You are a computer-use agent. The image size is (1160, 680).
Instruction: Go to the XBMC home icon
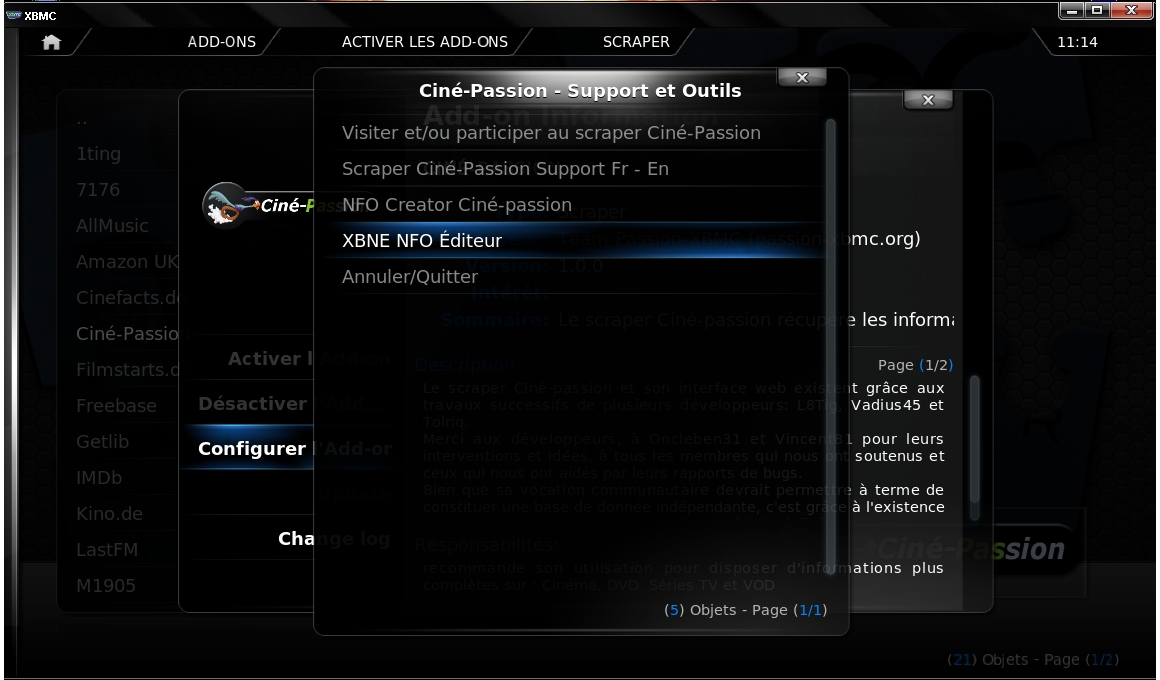point(51,42)
